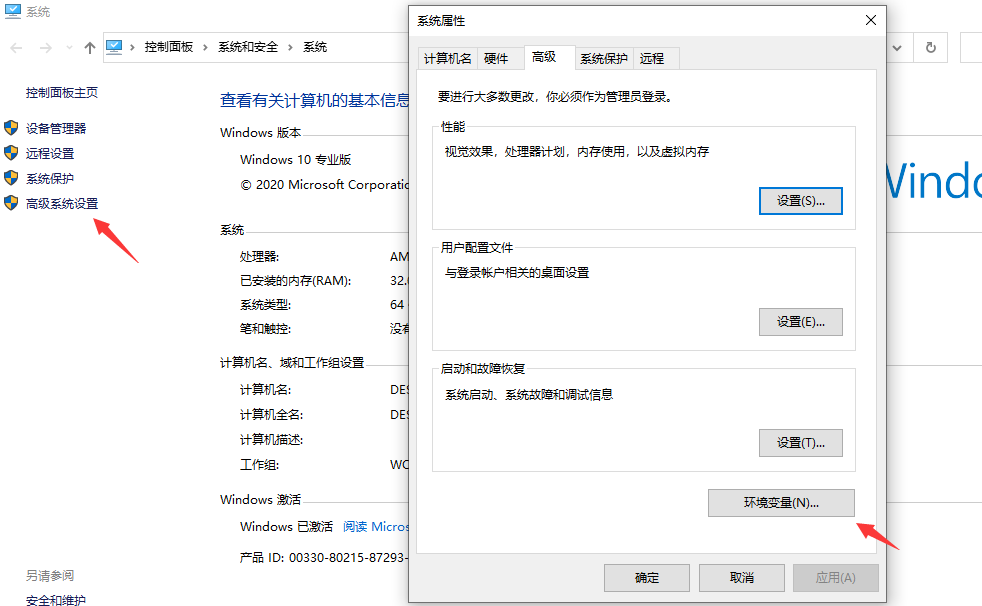Switch to the 计算机名 tab
This screenshot has height=606, width=982.
point(447,59)
